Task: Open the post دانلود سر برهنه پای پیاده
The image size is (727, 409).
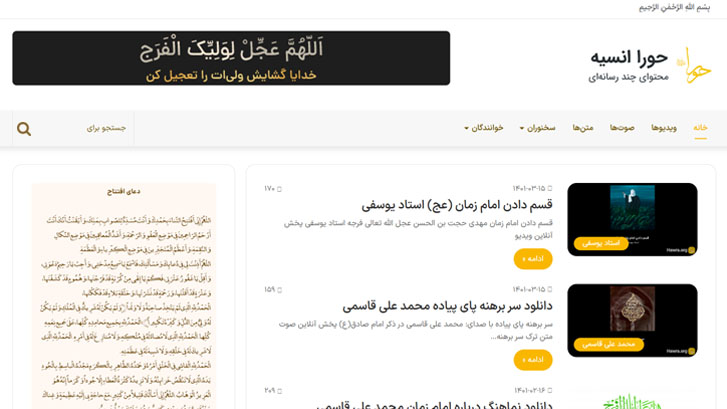Action: pyautogui.click(x=447, y=306)
